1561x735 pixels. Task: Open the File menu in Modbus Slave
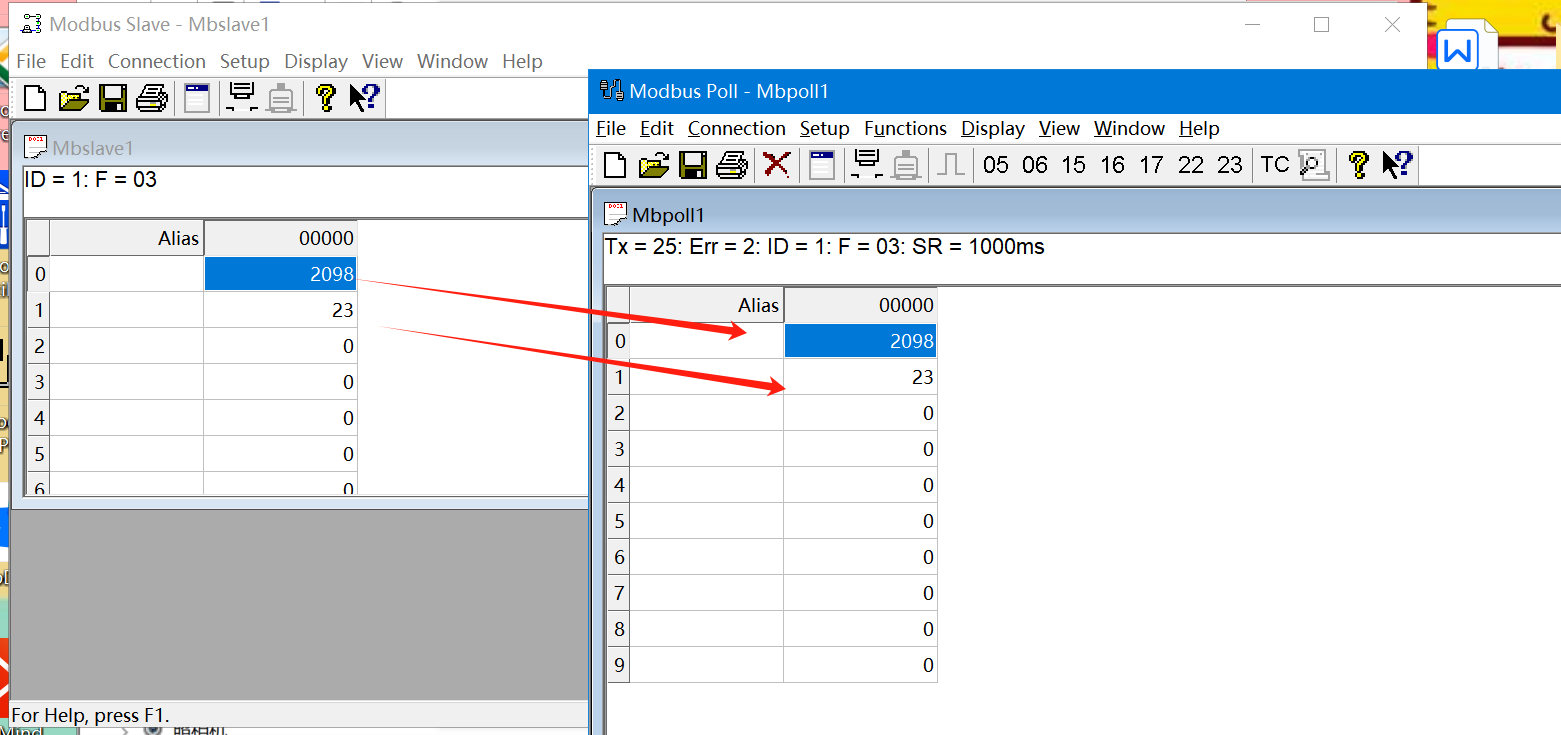(31, 61)
